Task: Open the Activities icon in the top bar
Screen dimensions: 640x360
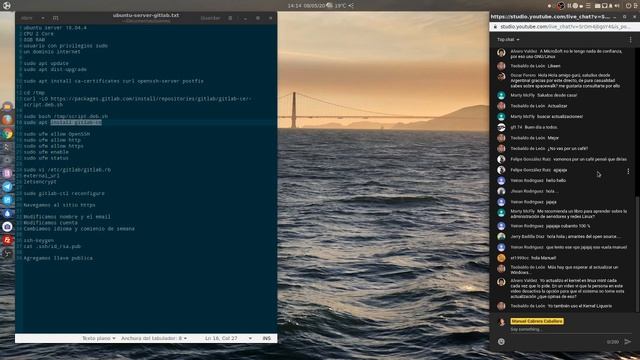Action: click(x=7, y=5)
